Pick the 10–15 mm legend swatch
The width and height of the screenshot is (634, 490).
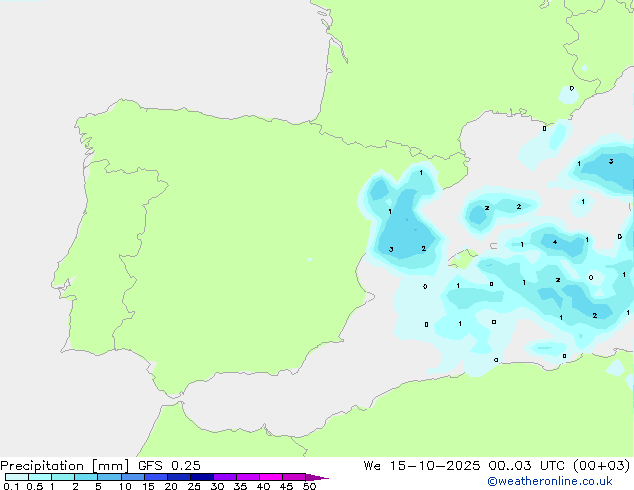coord(133,477)
